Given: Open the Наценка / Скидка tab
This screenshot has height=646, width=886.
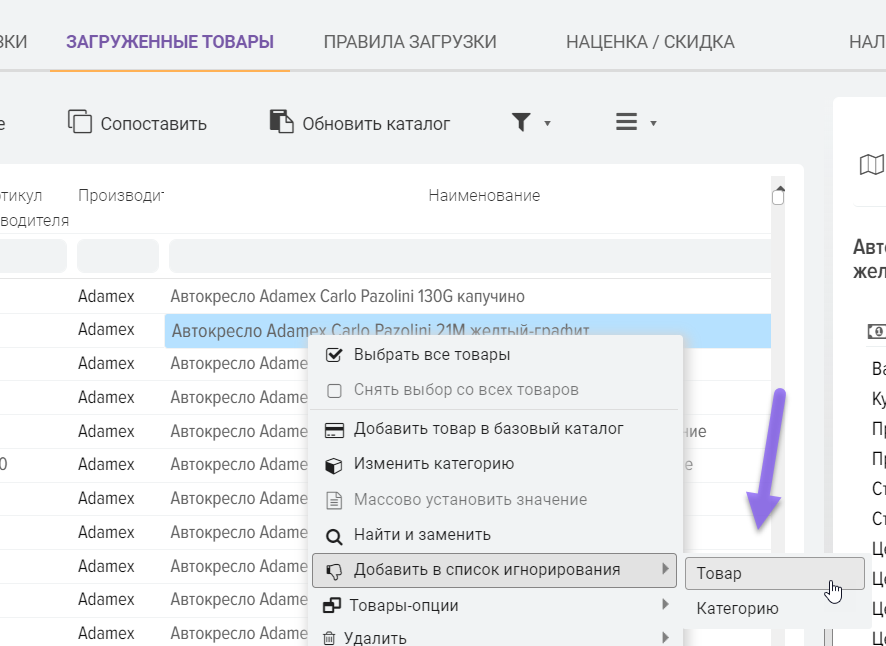Looking at the screenshot, I should point(650,42).
